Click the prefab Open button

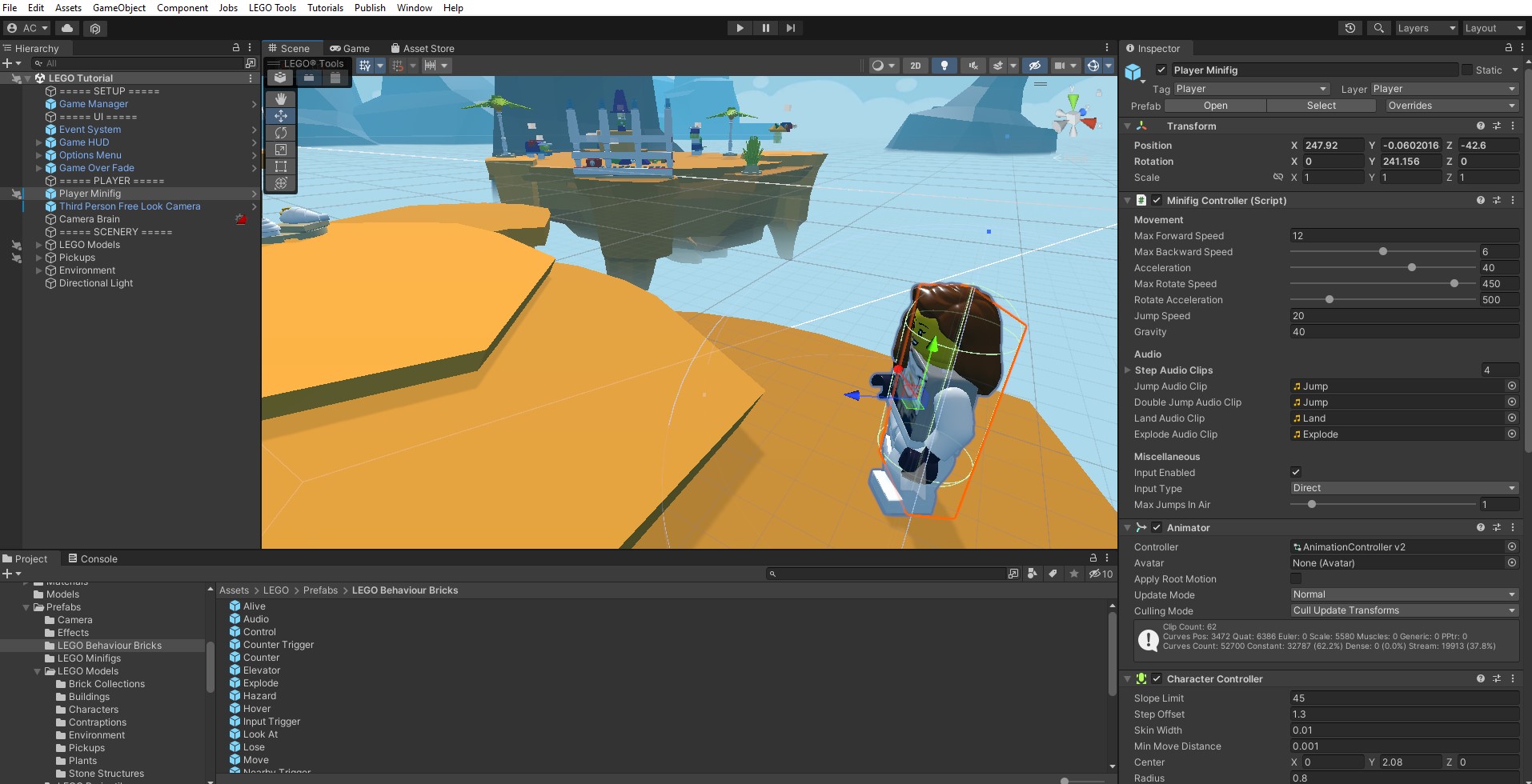tap(1215, 106)
